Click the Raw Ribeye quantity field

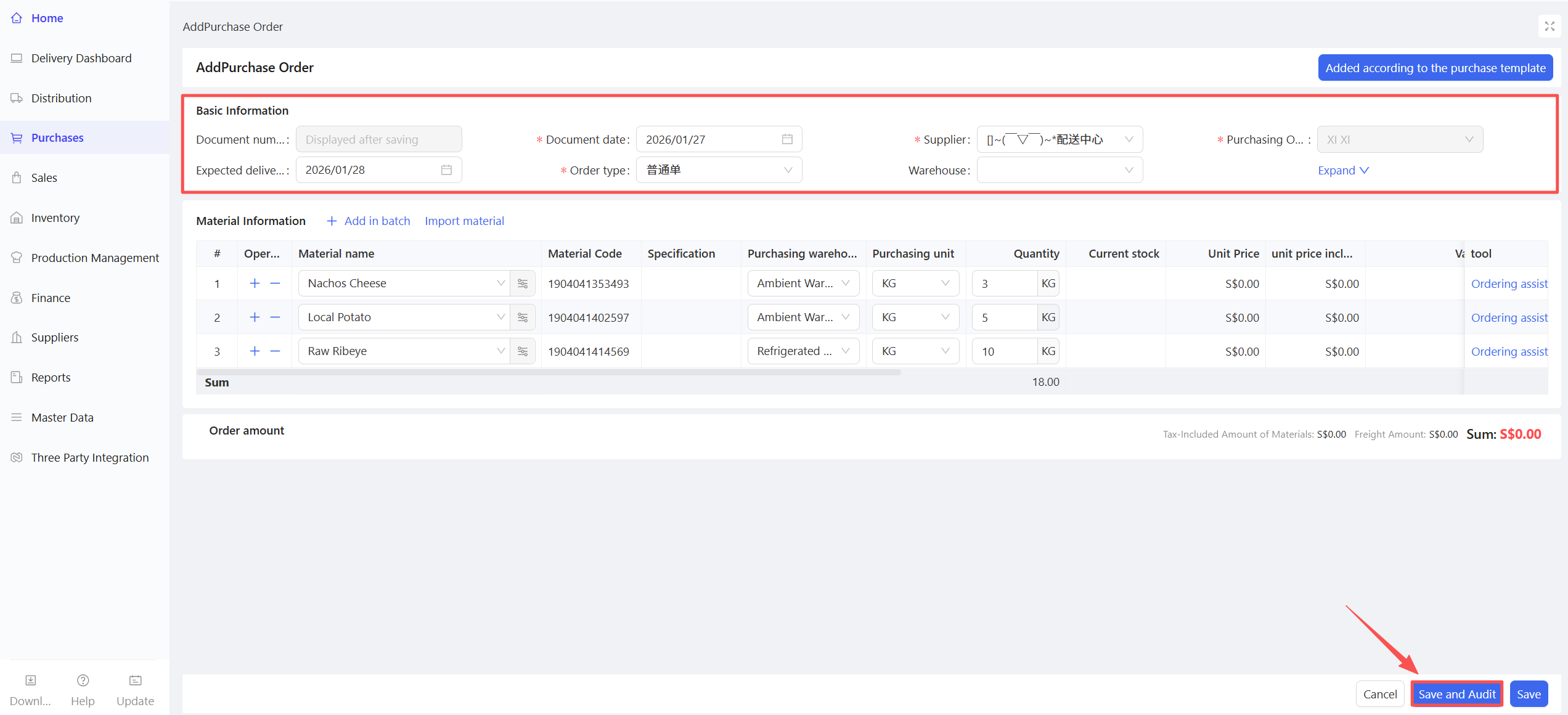coord(1004,351)
